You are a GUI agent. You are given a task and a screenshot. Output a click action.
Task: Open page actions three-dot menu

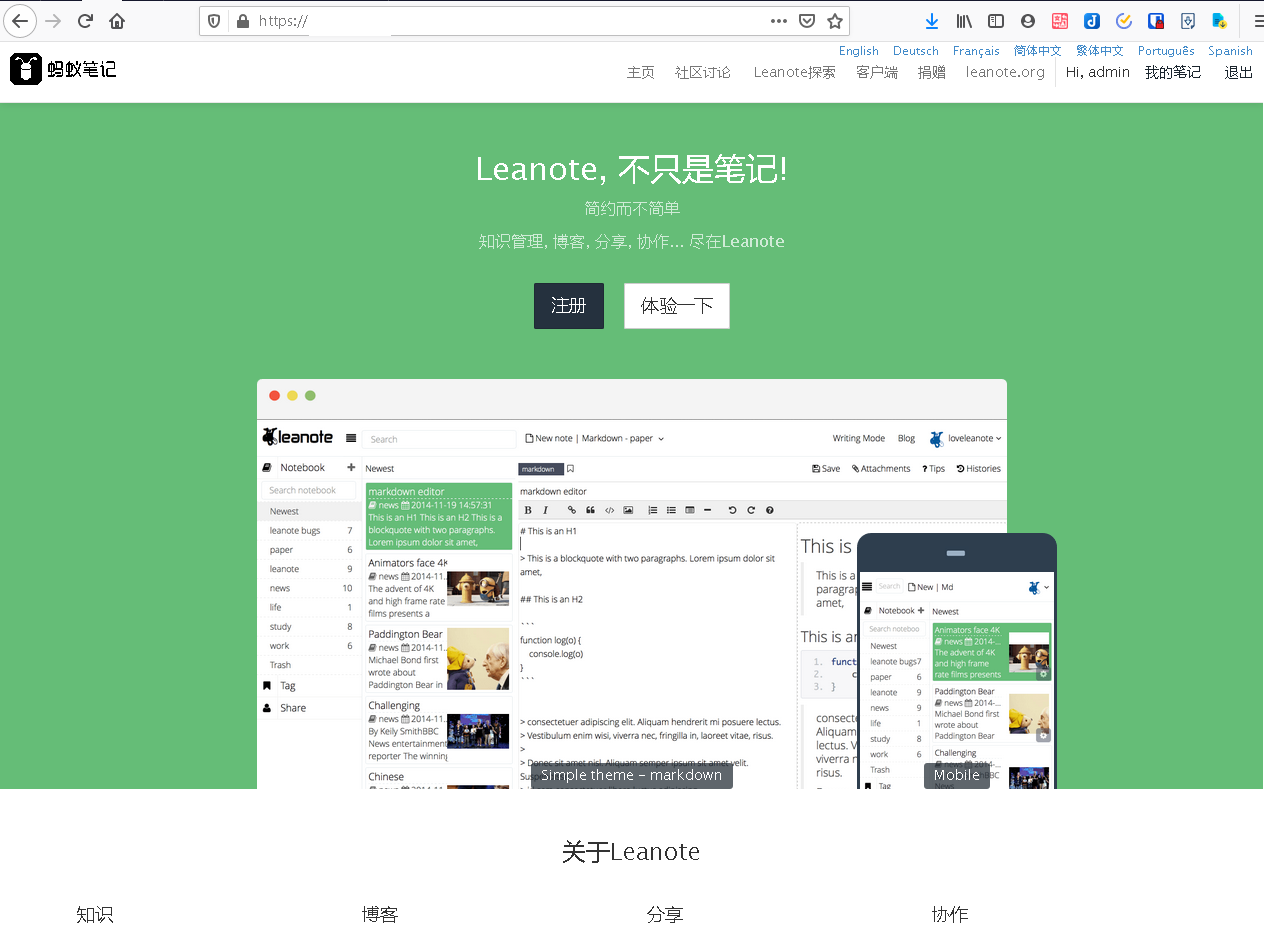click(x=779, y=21)
